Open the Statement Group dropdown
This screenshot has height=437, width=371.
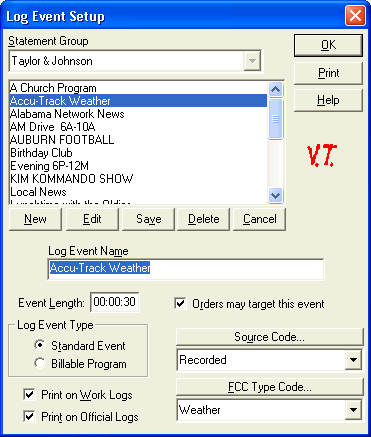252,61
